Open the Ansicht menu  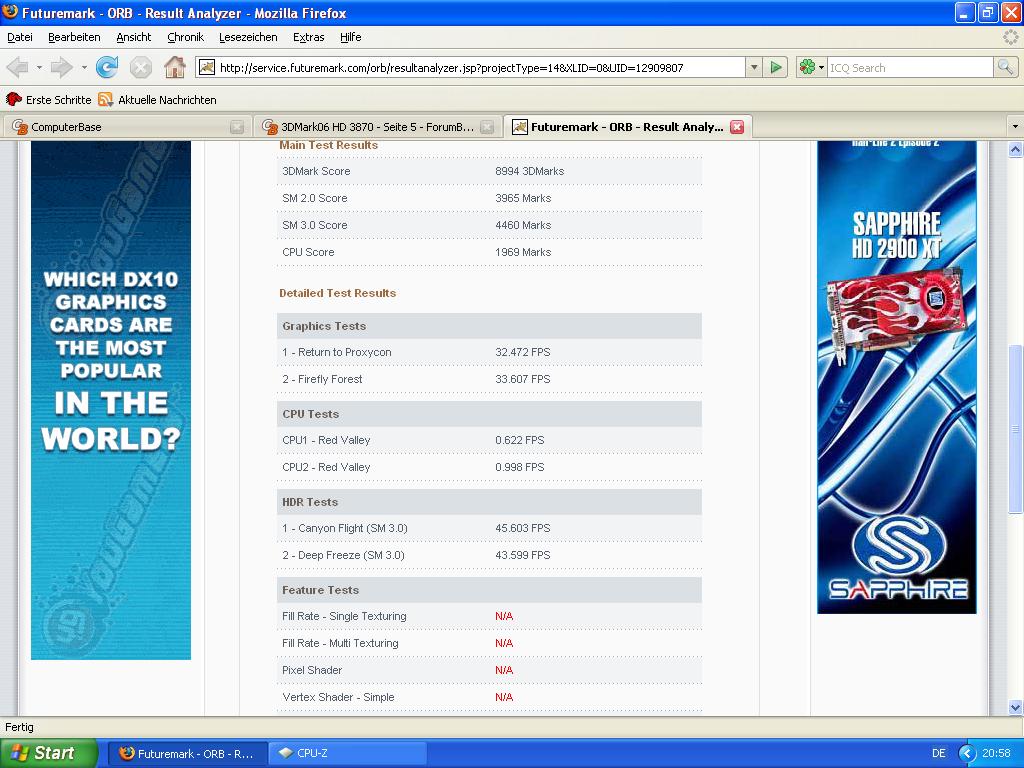pos(134,37)
